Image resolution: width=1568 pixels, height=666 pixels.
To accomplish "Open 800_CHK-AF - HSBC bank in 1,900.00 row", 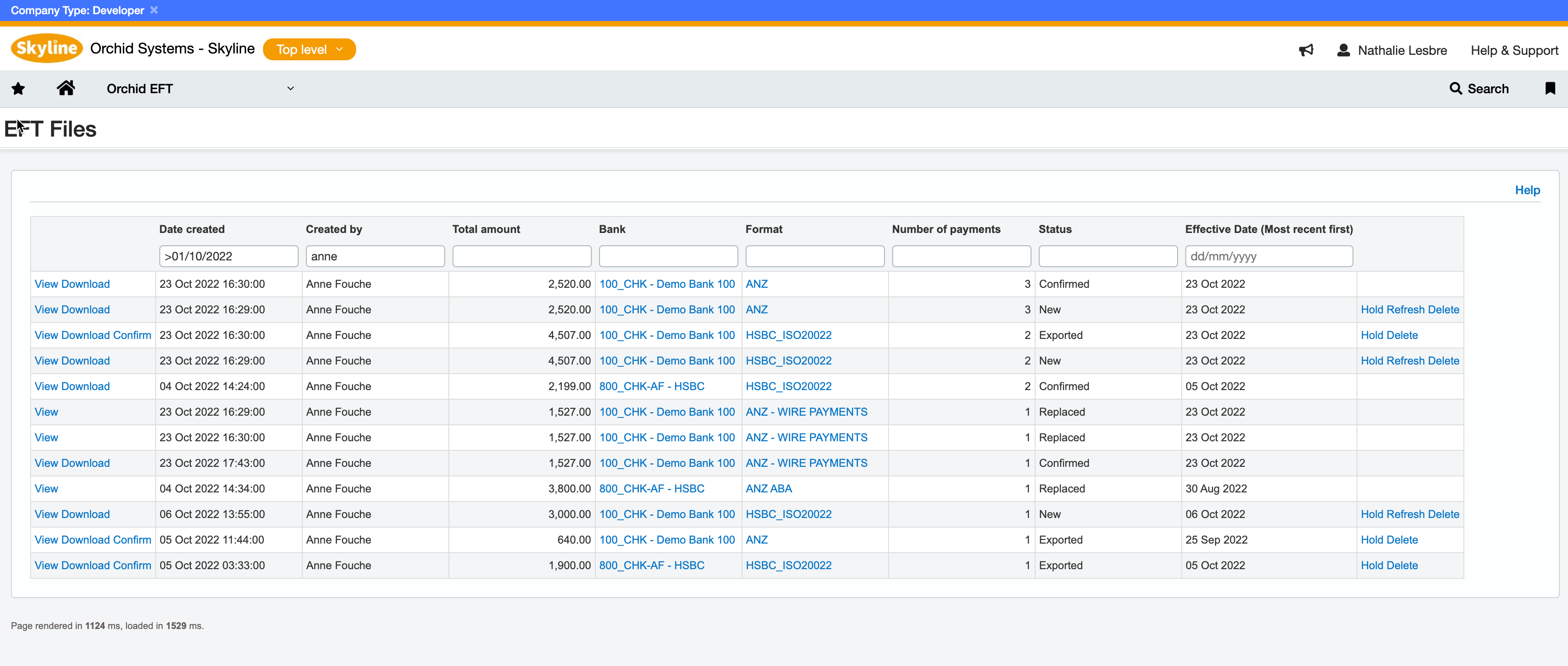I will point(651,566).
